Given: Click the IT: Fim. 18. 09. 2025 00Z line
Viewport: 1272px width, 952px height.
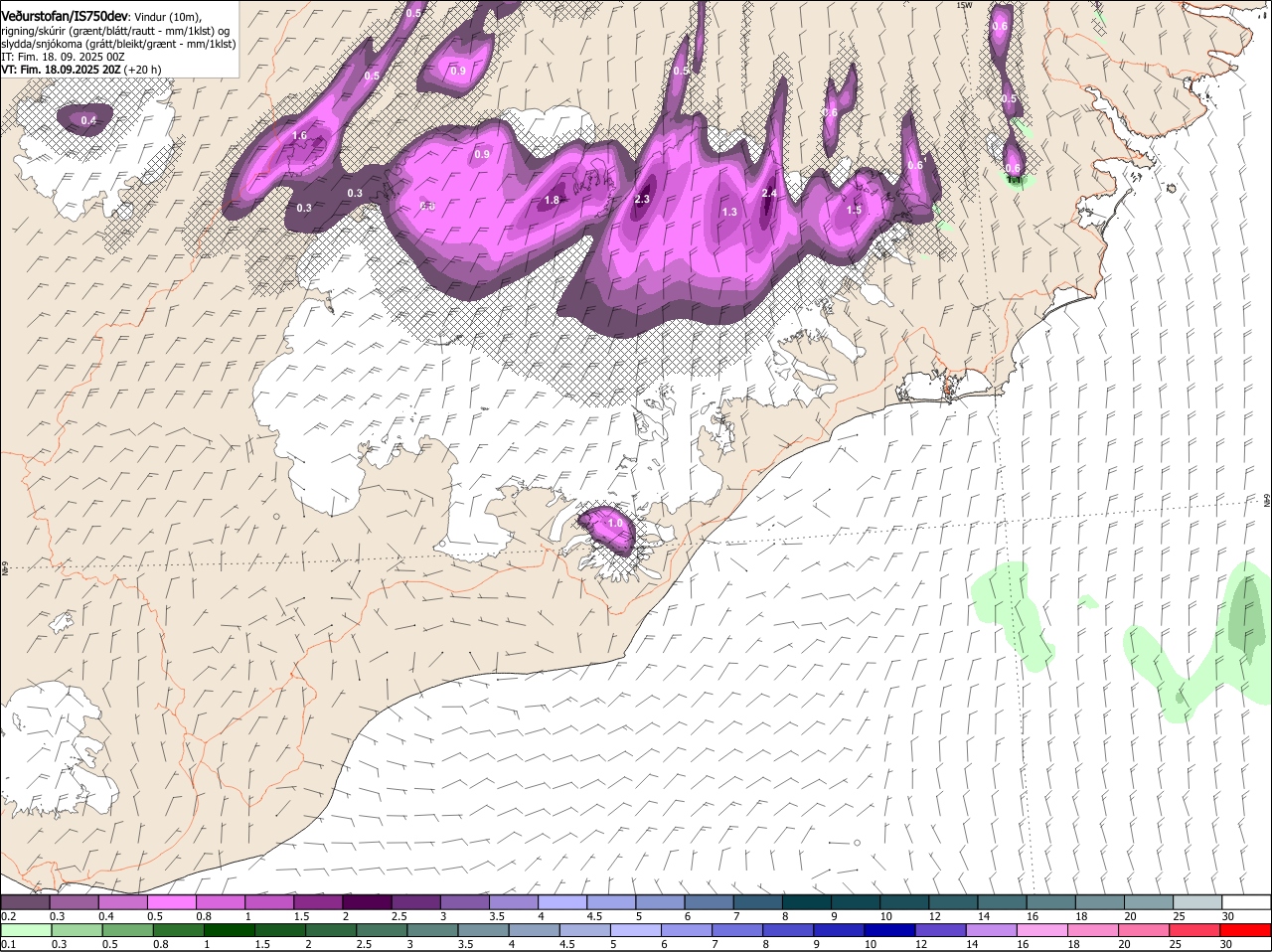Looking at the screenshot, I should pos(64,57).
